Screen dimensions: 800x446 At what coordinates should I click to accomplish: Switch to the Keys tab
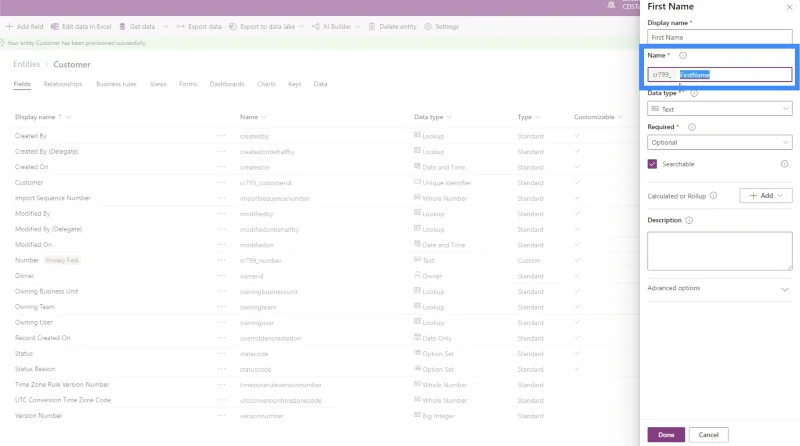pos(295,84)
